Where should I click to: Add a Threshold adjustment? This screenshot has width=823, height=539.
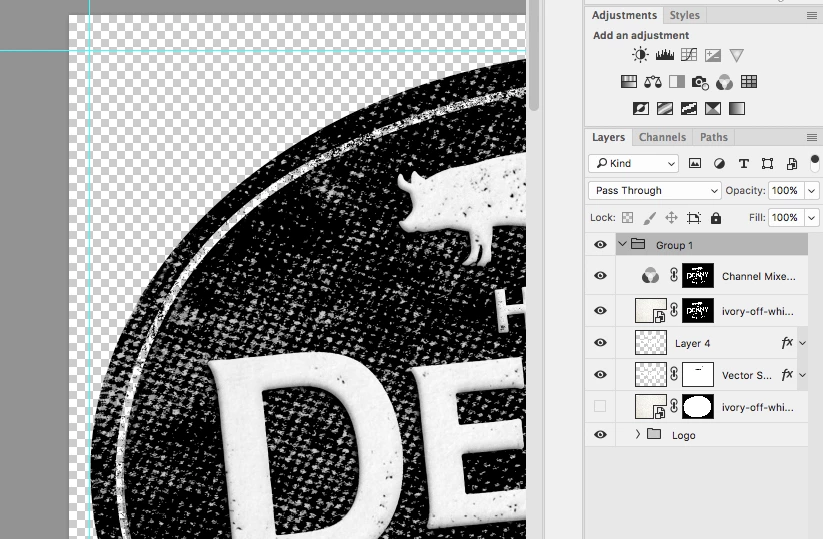point(689,109)
